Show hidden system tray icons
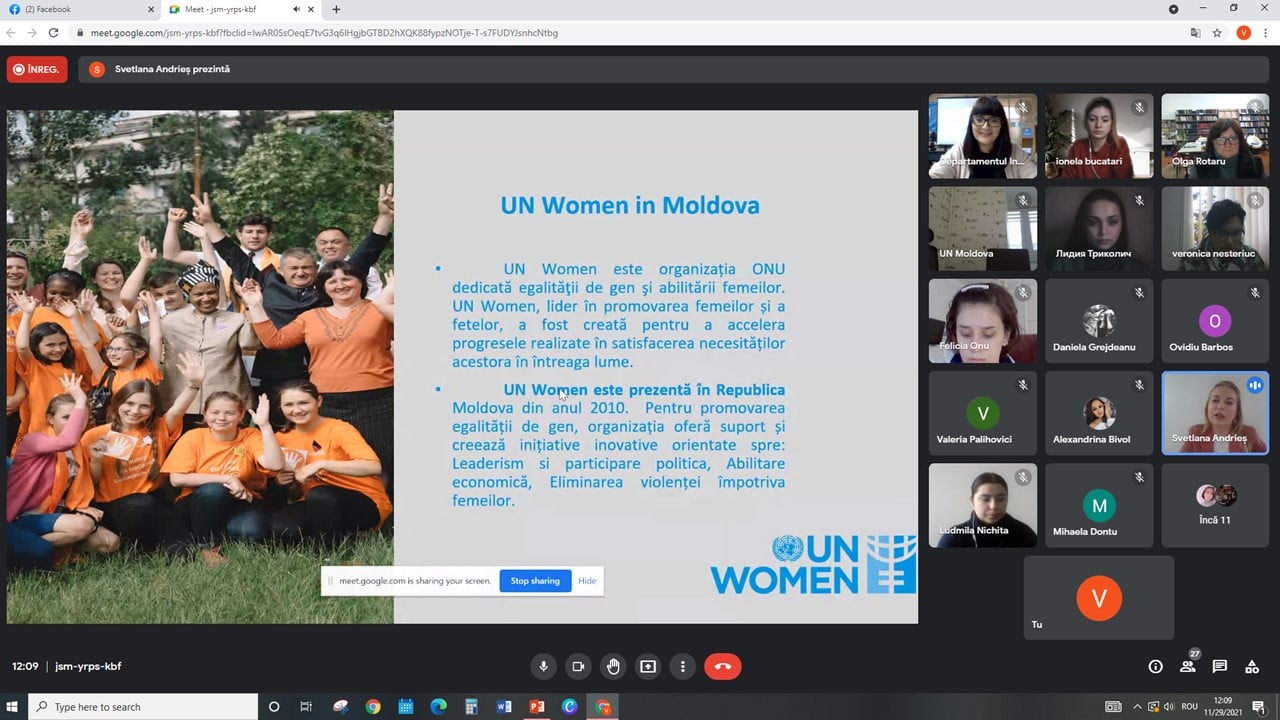The height and width of the screenshot is (720, 1280). tap(1138, 707)
